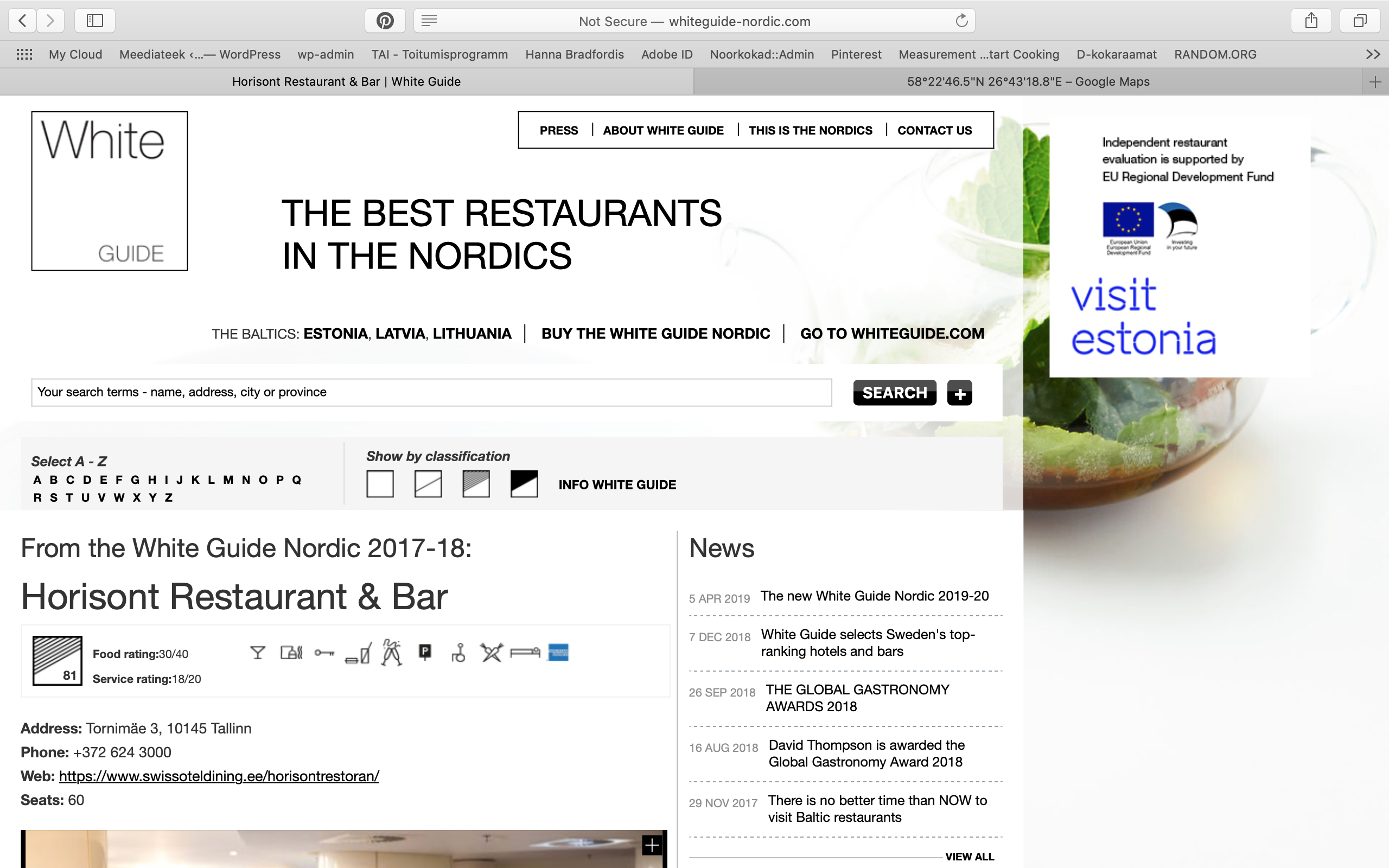Screen dimensions: 1389x868
Task: Select the empty white classification box
Action: click(x=380, y=484)
